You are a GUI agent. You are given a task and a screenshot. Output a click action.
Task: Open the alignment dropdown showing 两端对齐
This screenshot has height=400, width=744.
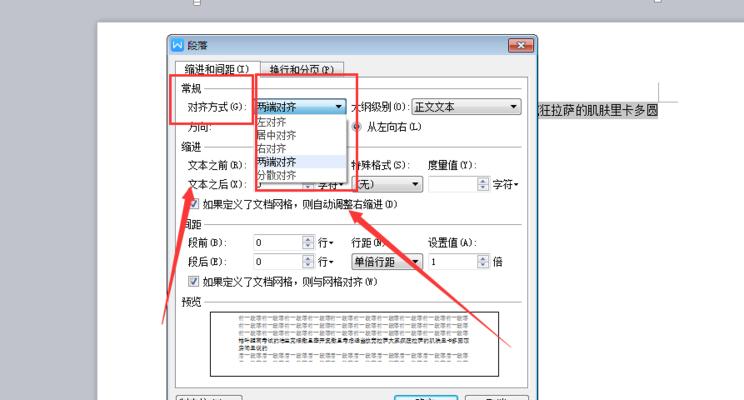click(x=300, y=107)
